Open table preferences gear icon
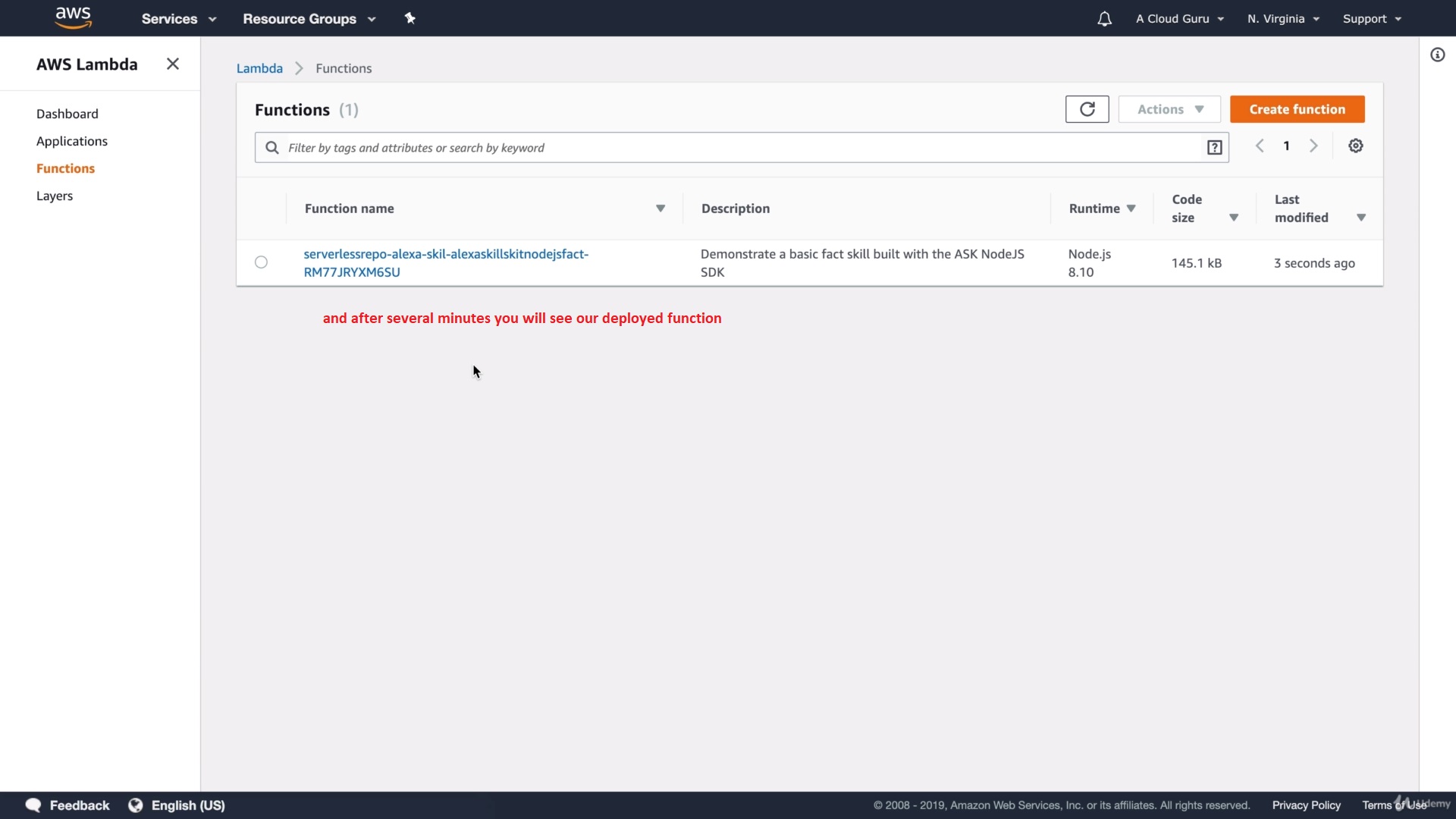 tap(1356, 146)
